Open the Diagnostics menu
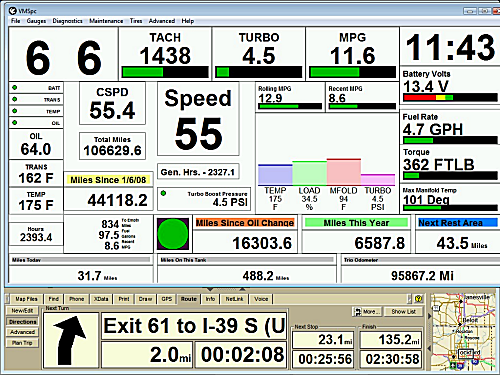 67,21
